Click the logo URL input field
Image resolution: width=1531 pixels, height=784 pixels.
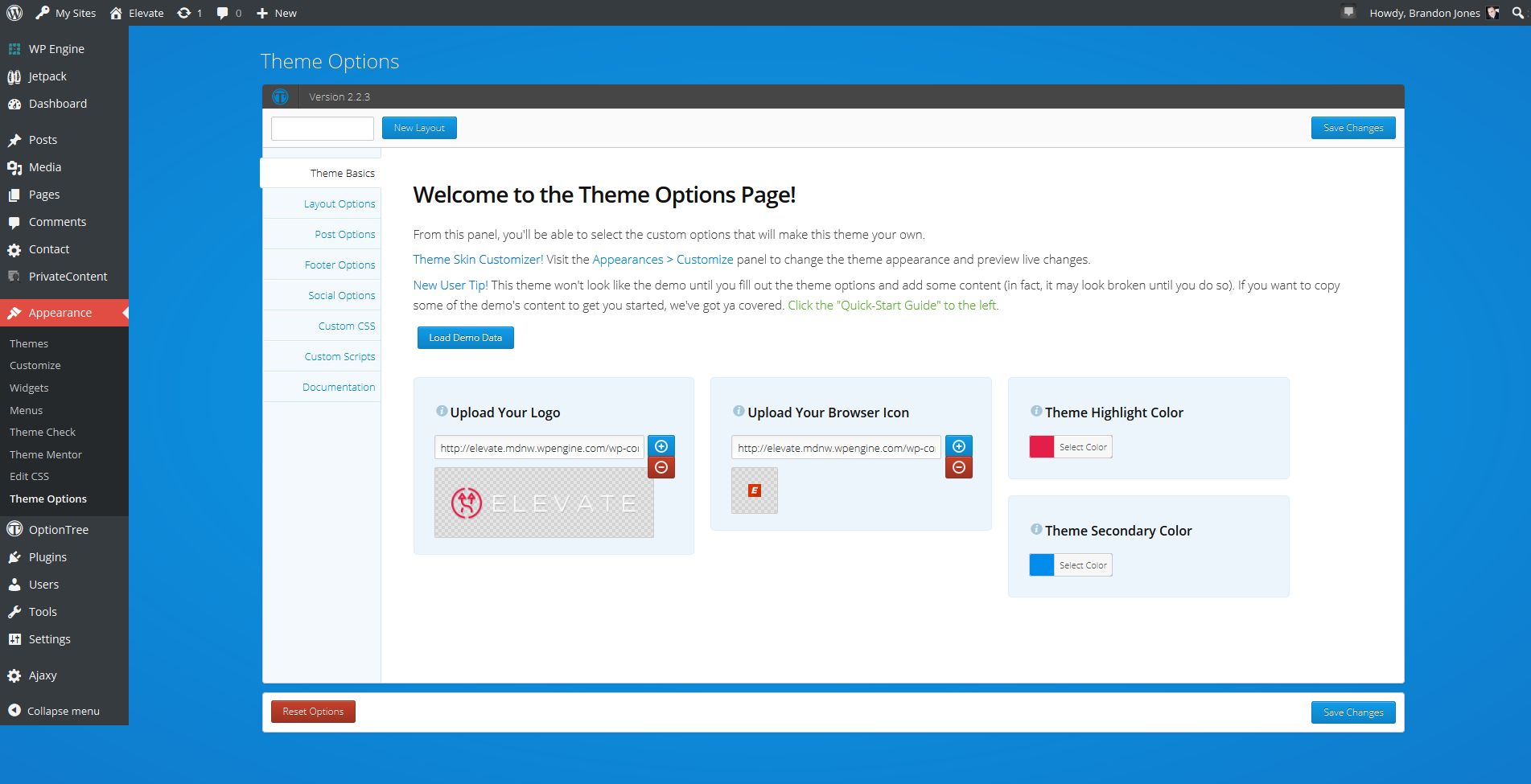coord(539,448)
